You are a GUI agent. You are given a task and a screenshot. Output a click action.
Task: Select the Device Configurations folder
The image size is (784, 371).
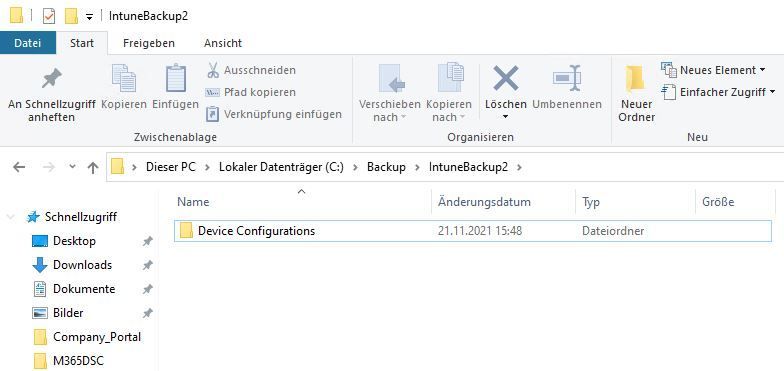(x=472, y=231)
